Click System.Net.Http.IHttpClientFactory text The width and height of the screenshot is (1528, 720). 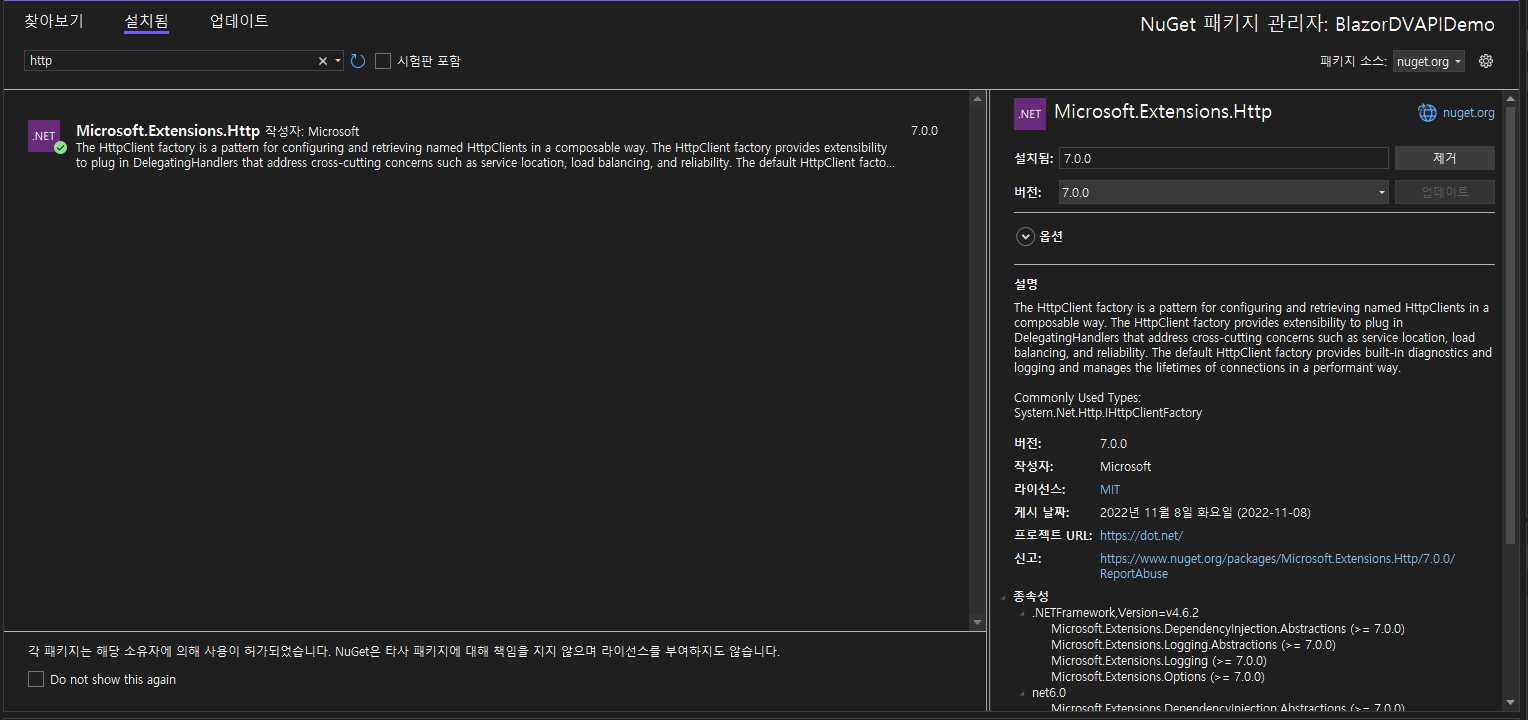[1108, 413]
